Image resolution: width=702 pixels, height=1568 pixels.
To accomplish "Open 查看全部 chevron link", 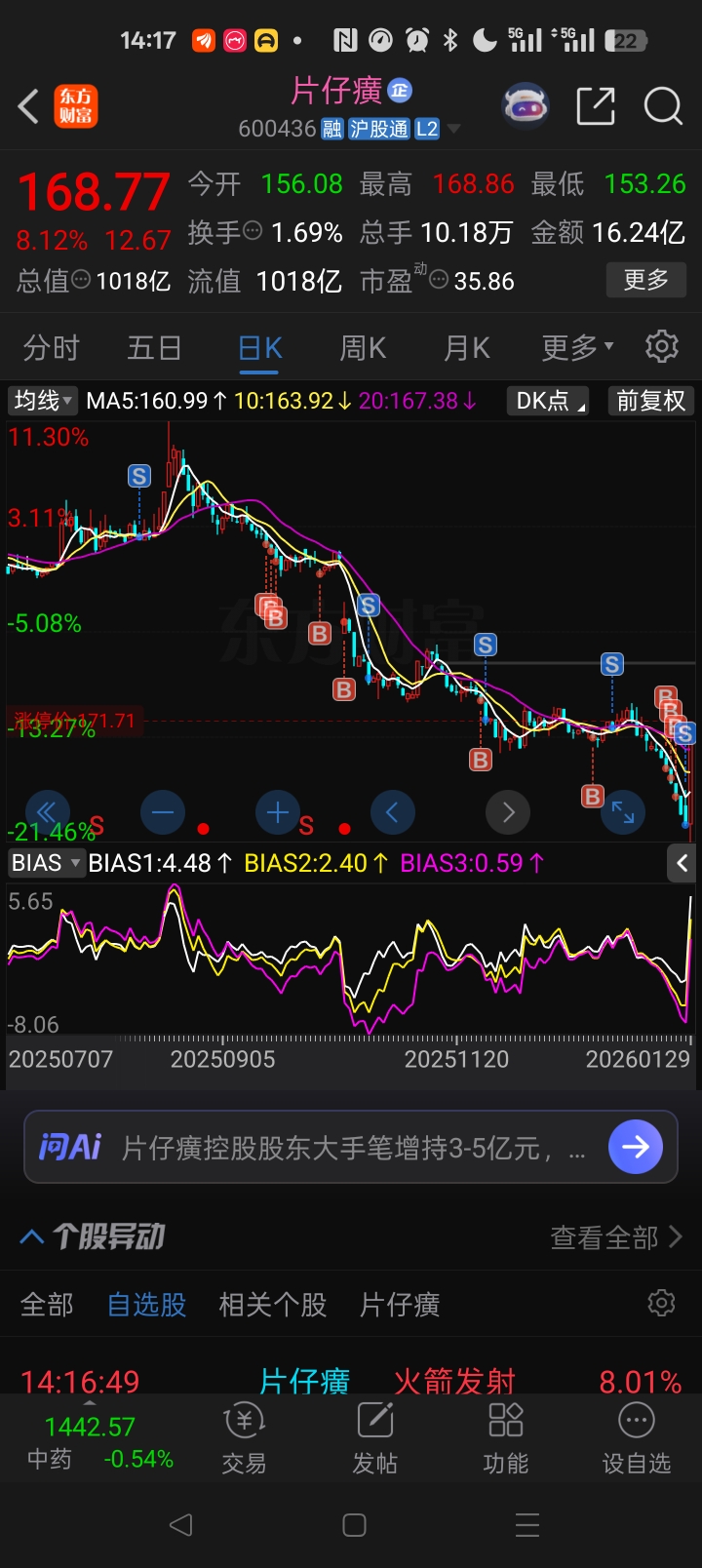I will [x=615, y=1237].
